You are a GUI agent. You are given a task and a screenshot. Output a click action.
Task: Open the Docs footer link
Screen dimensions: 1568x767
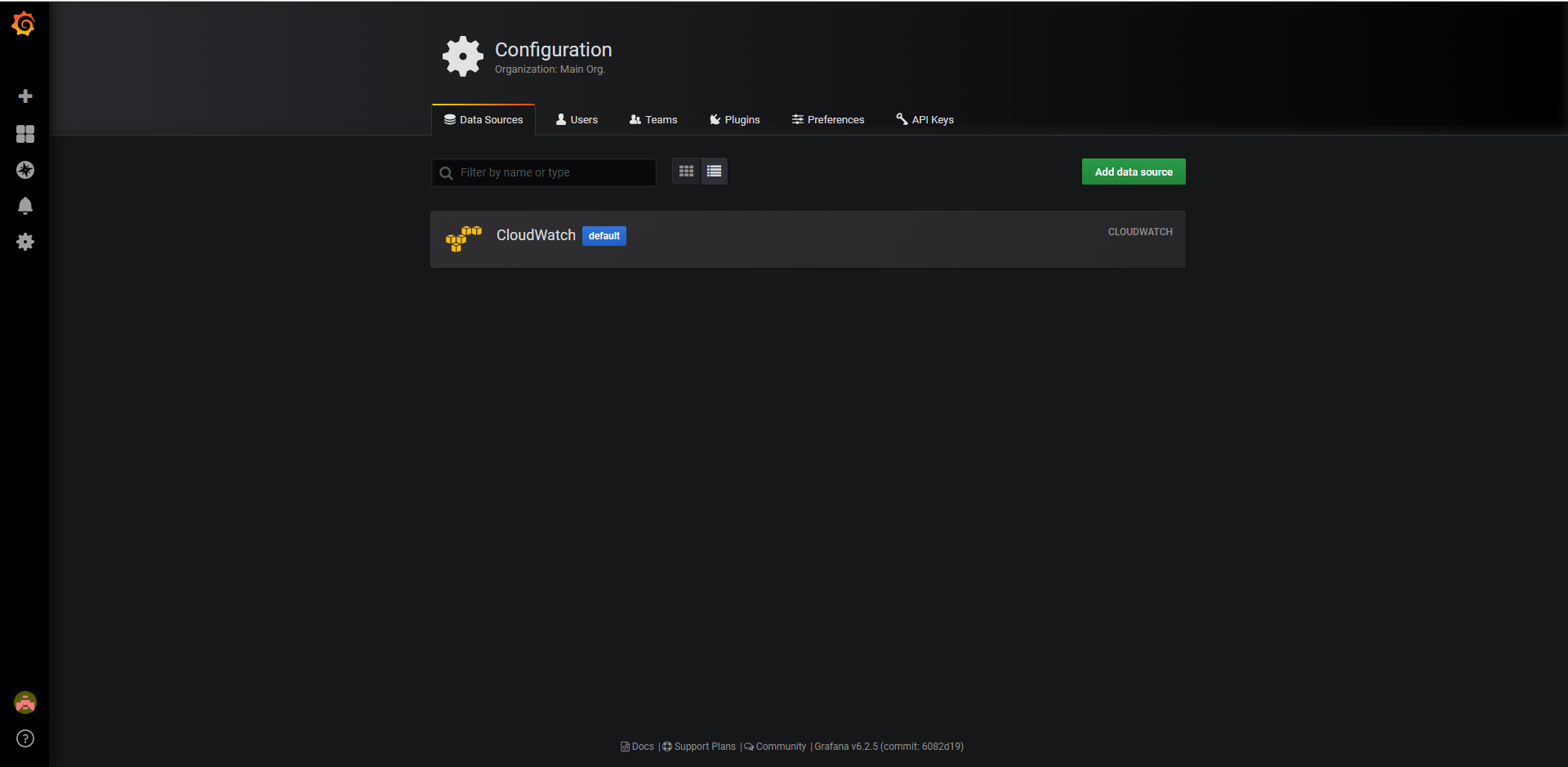(x=638, y=747)
